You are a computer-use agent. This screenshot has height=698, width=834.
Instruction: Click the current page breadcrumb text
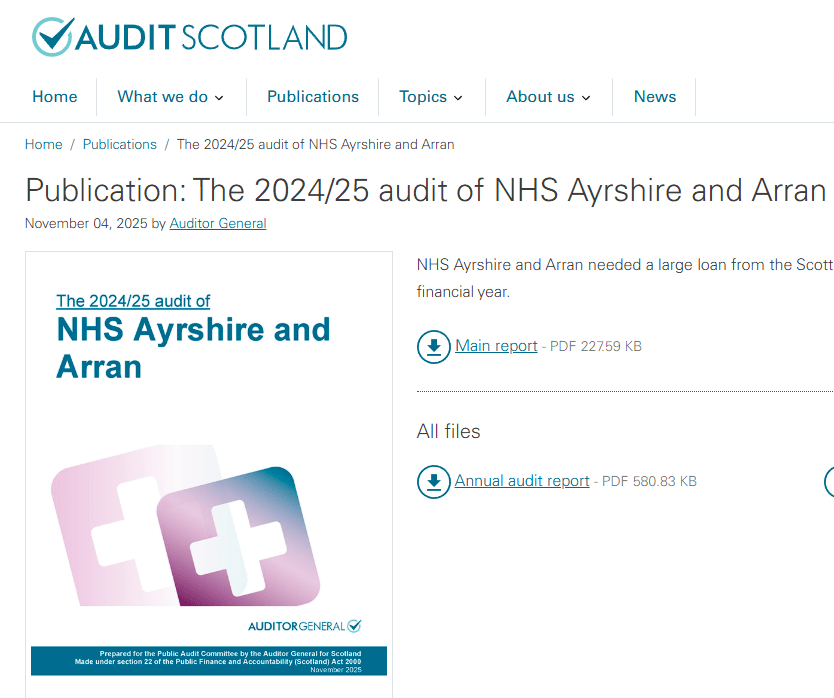click(x=315, y=144)
